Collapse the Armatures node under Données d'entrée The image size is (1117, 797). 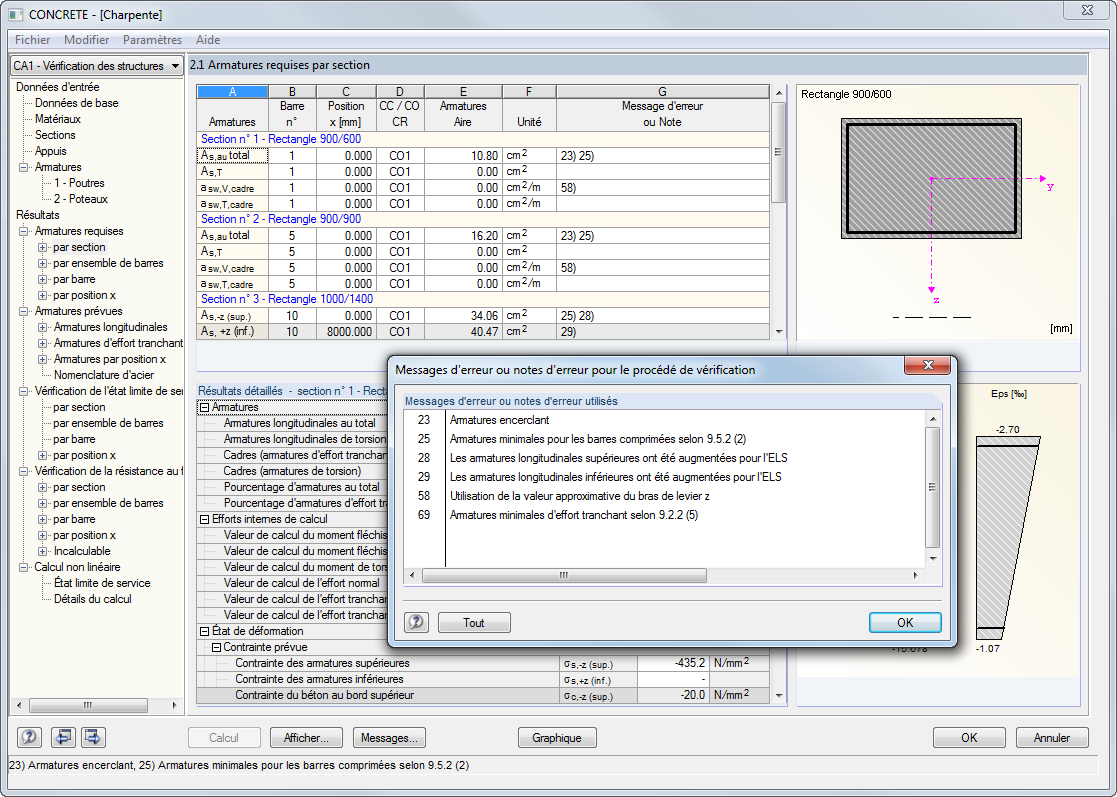24,167
